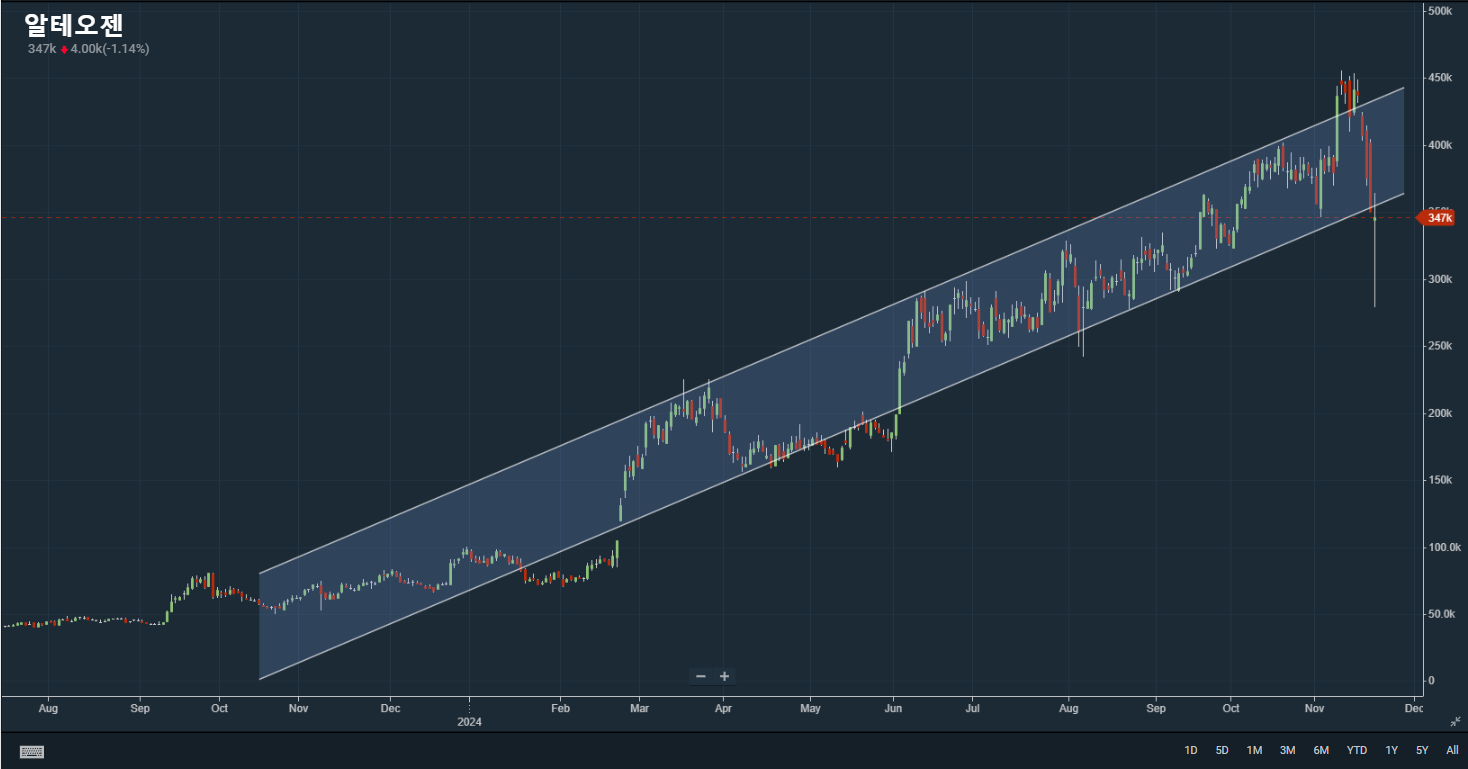This screenshot has height=769, width=1468.
Task: Select the 1D time range
Action: point(1191,750)
